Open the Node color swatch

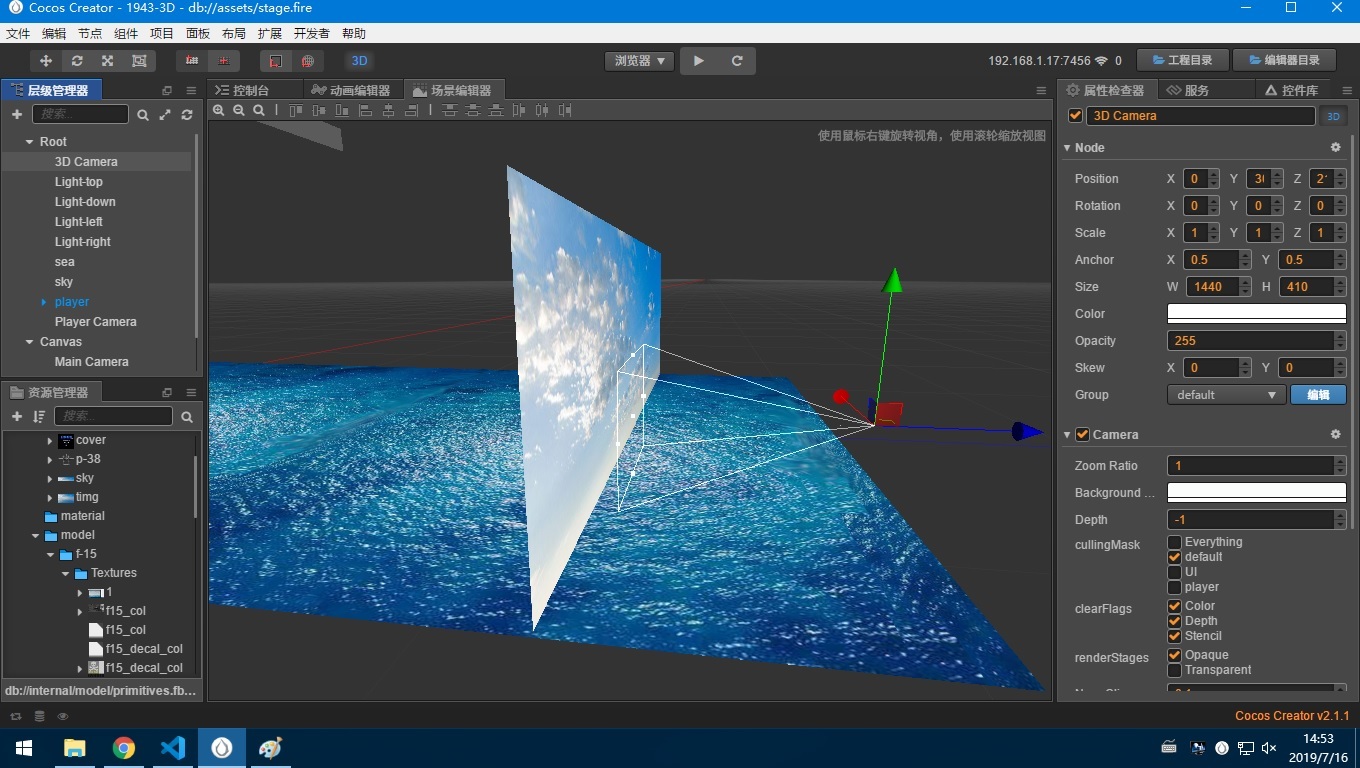[x=1257, y=314]
